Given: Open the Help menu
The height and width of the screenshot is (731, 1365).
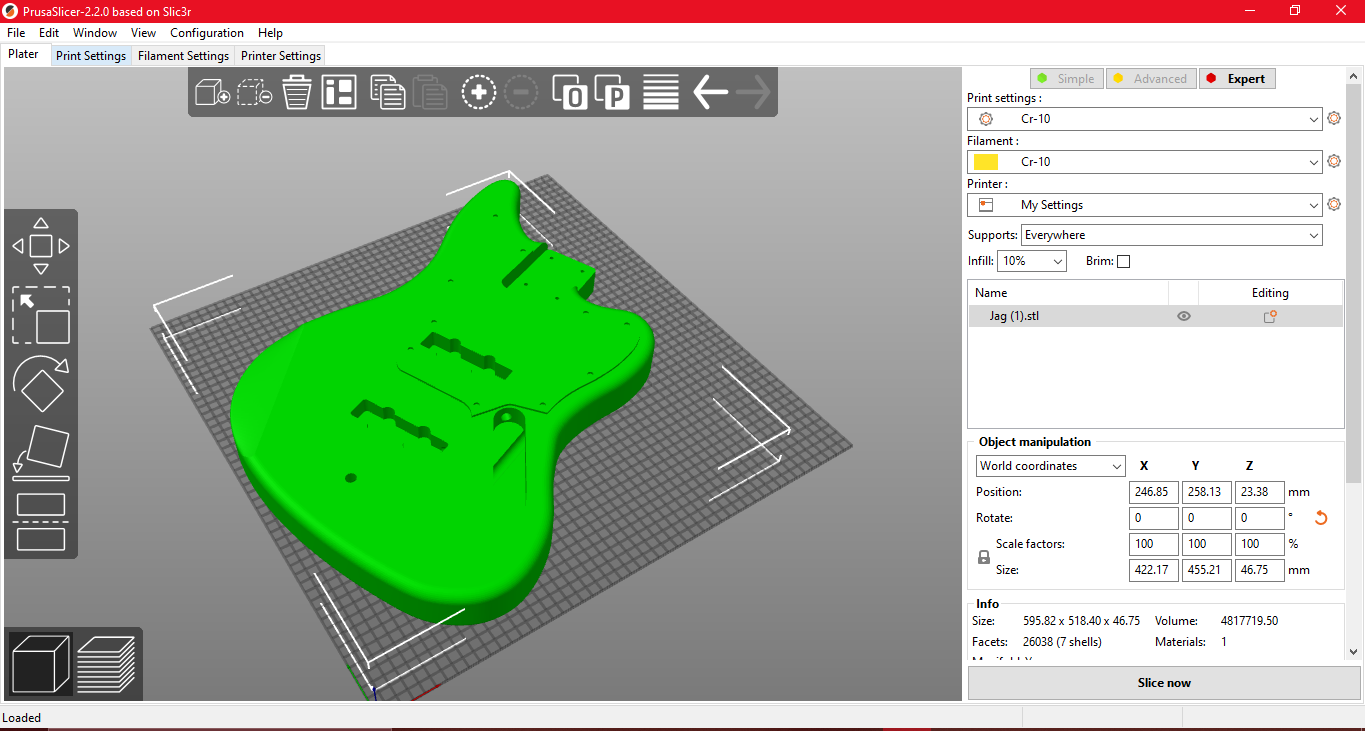Looking at the screenshot, I should pos(270,33).
